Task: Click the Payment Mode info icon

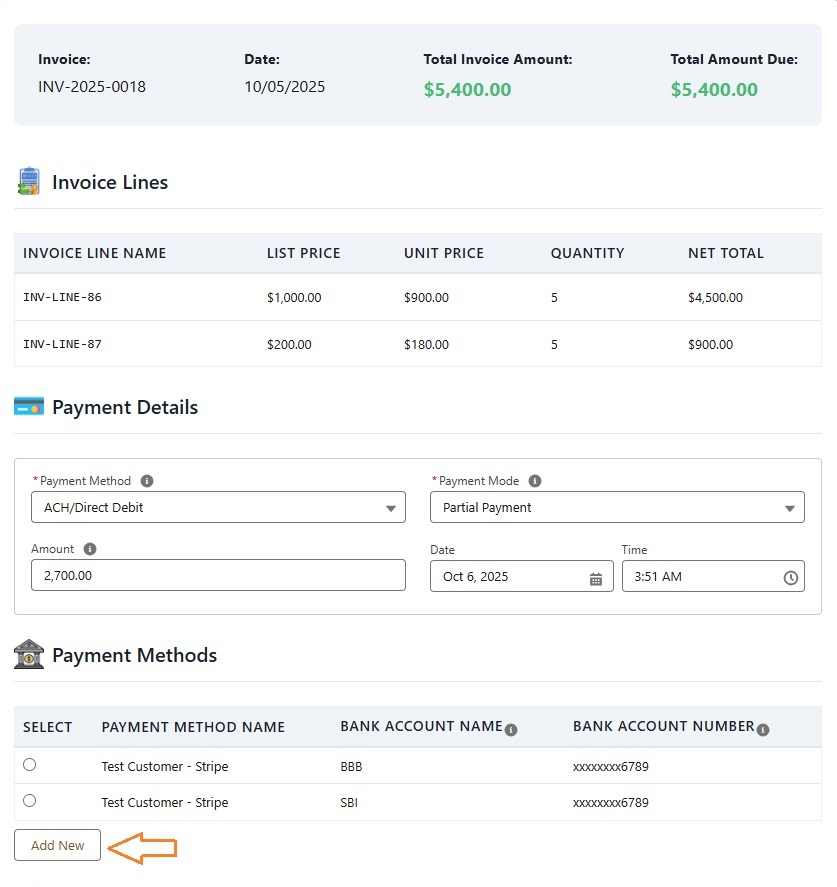Action: point(534,481)
